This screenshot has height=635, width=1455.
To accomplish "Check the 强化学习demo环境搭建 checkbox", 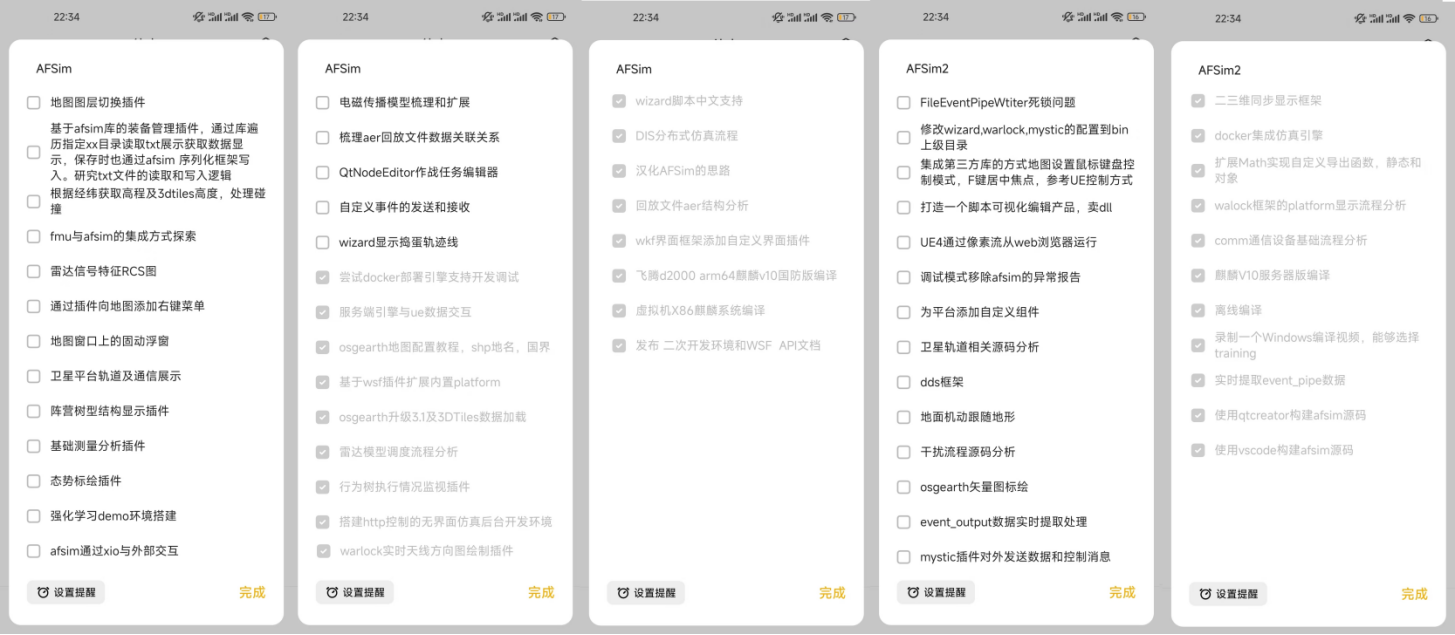I will (33, 516).
